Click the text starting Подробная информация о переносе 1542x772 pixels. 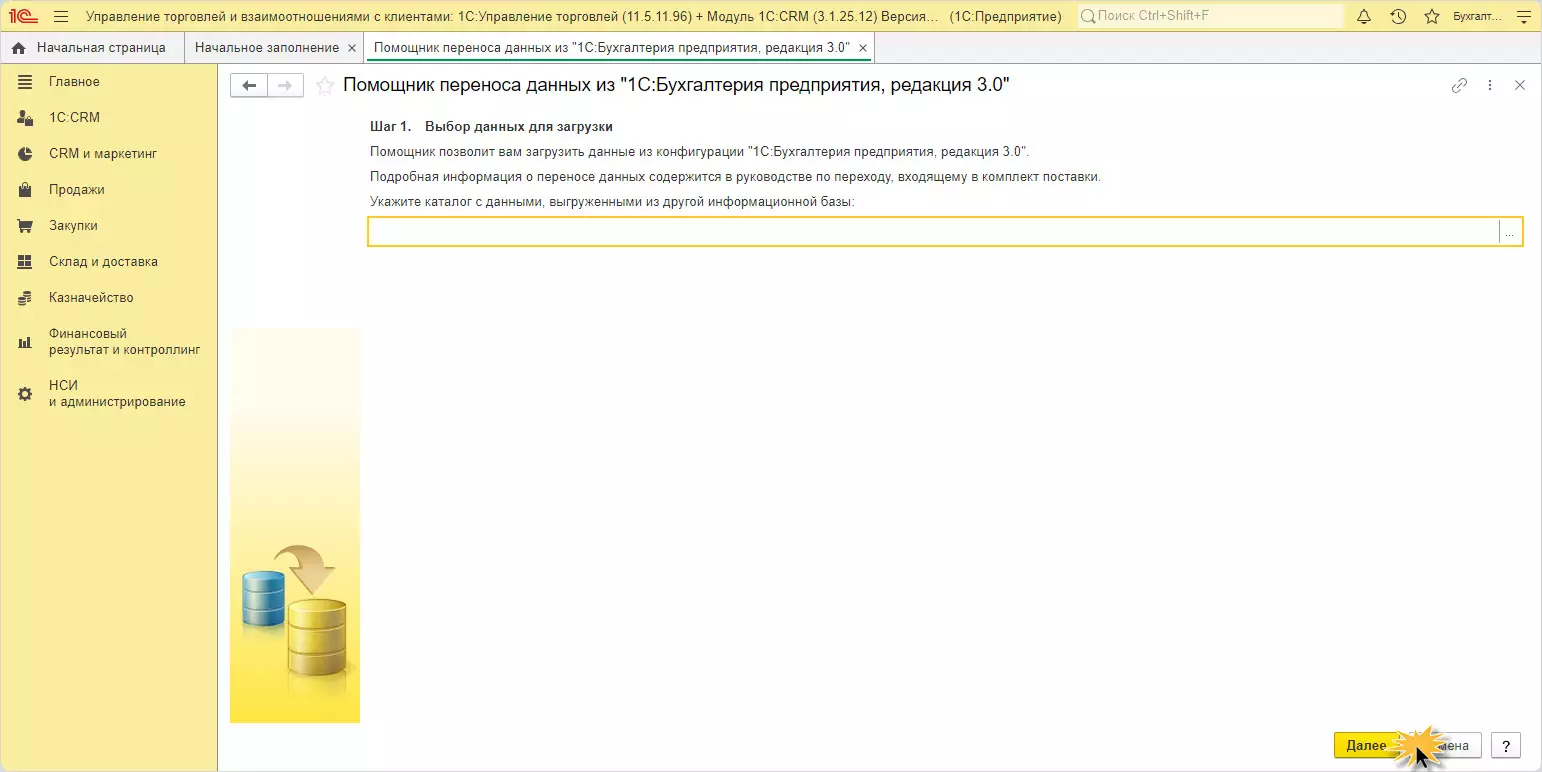coord(735,177)
